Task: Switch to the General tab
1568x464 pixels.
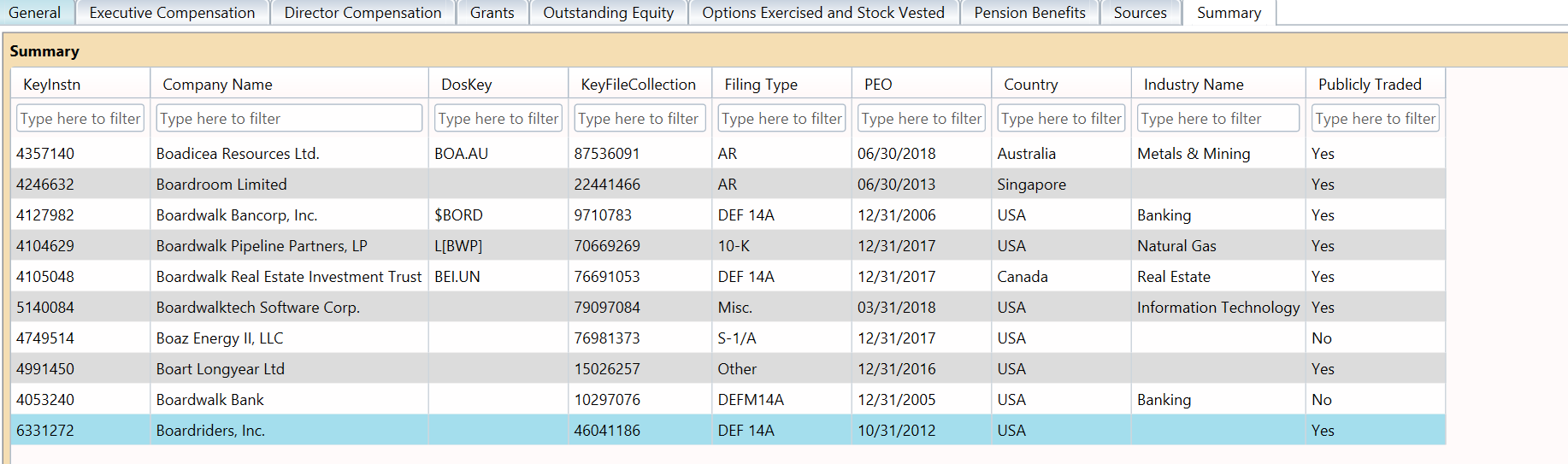Action: [x=35, y=13]
